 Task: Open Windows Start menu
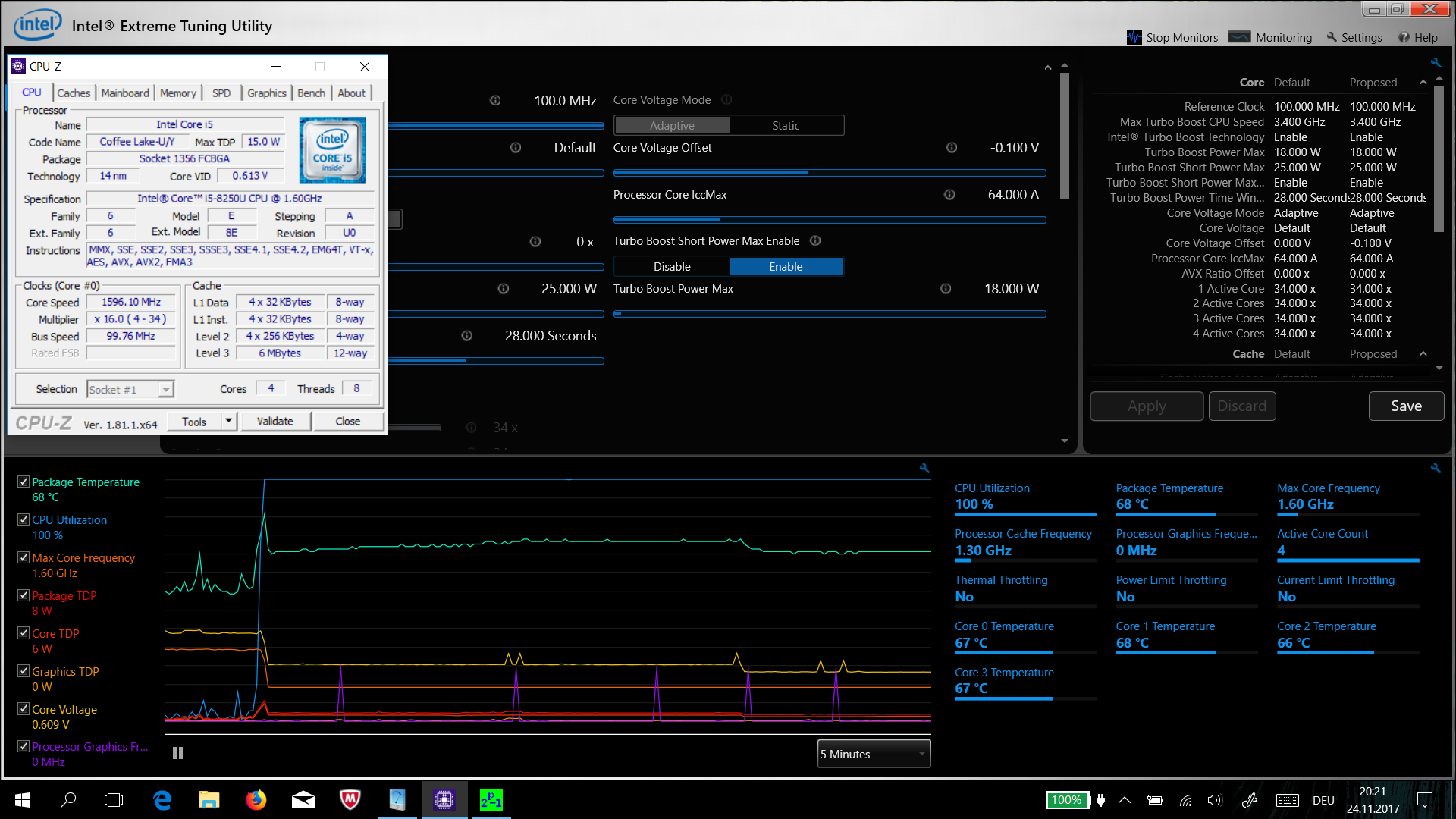[23, 800]
